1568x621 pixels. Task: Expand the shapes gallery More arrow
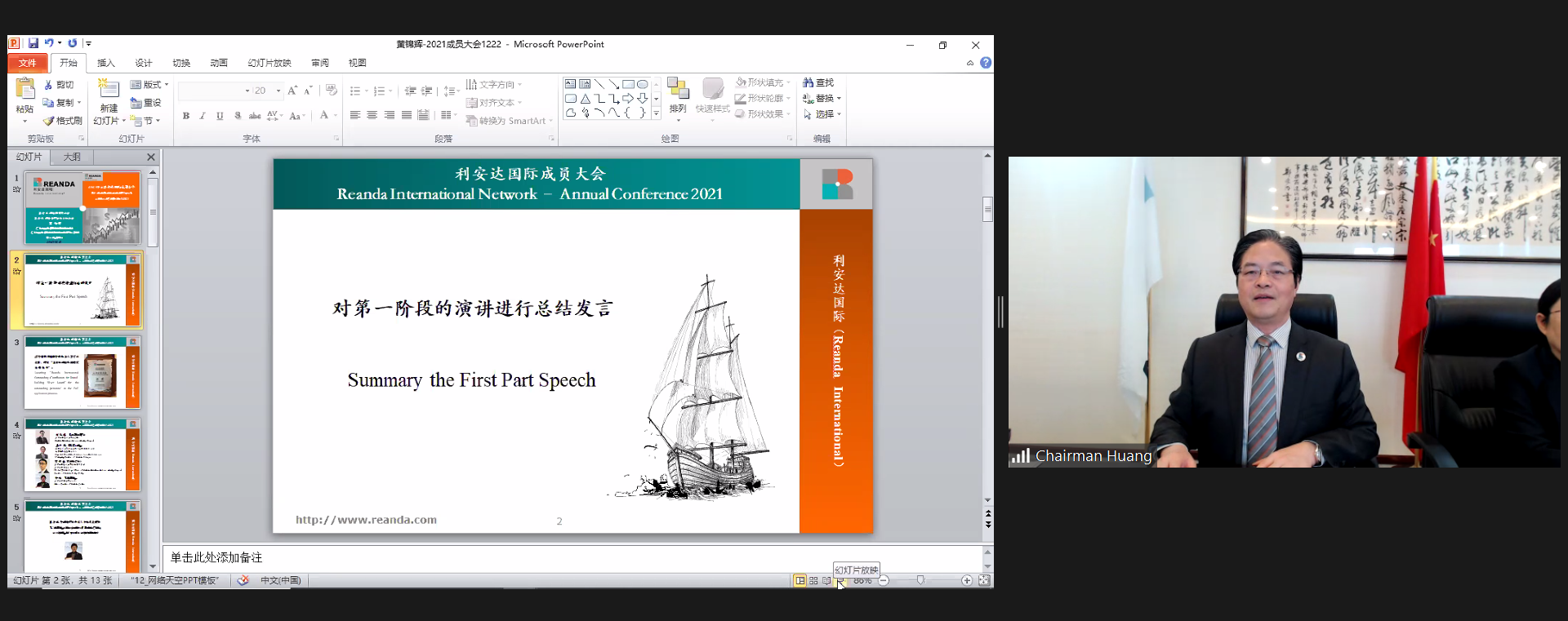coord(656,113)
